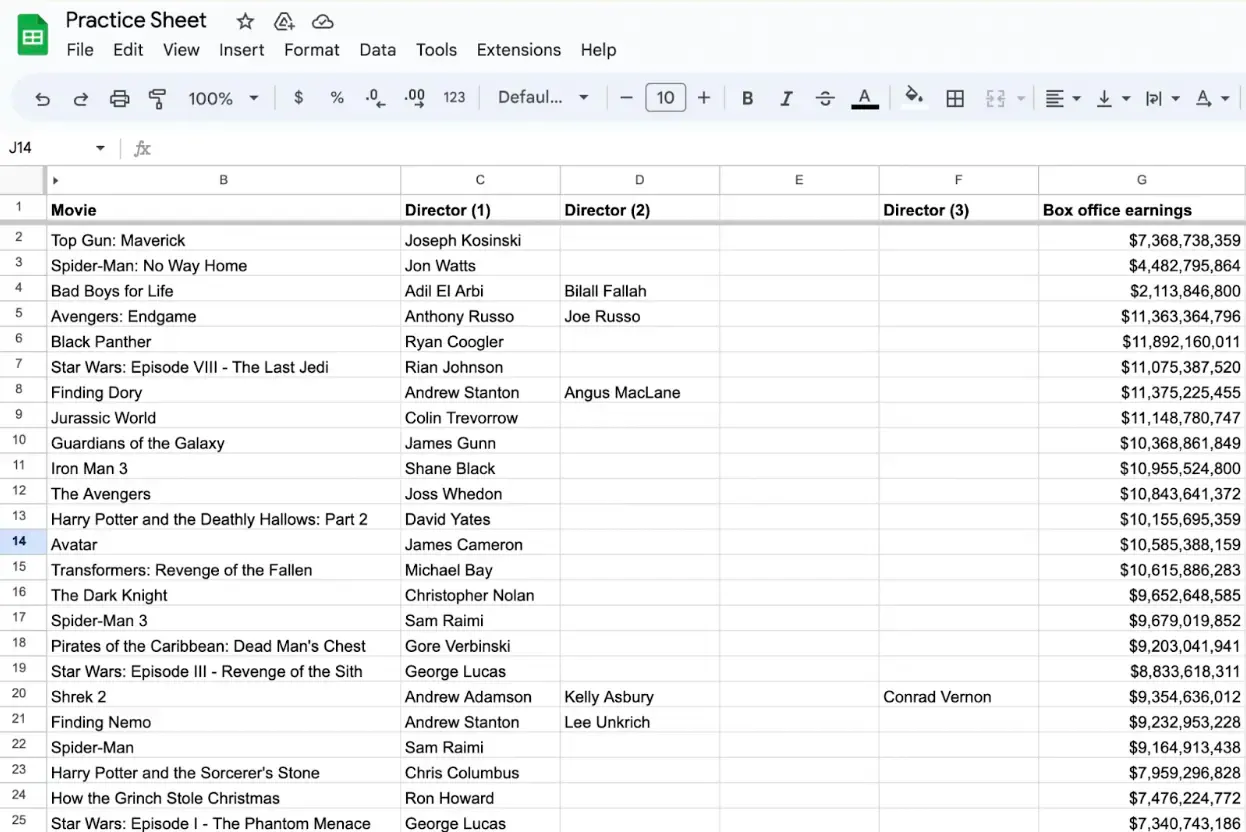Open the 123 more formats menu

click(454, 98)
